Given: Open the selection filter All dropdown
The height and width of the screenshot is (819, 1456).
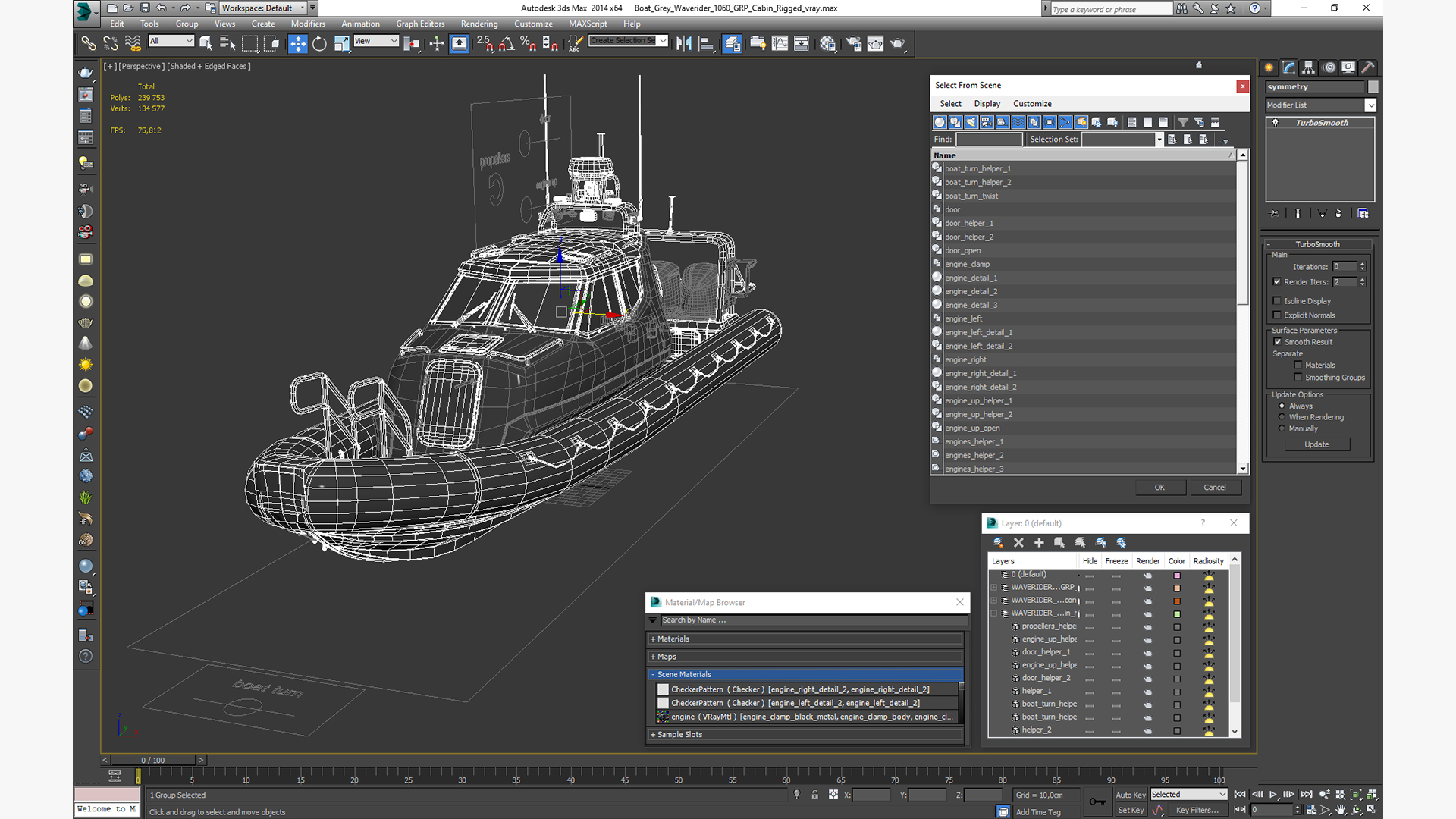Looking at the screenshot, I should pos(171,41).
